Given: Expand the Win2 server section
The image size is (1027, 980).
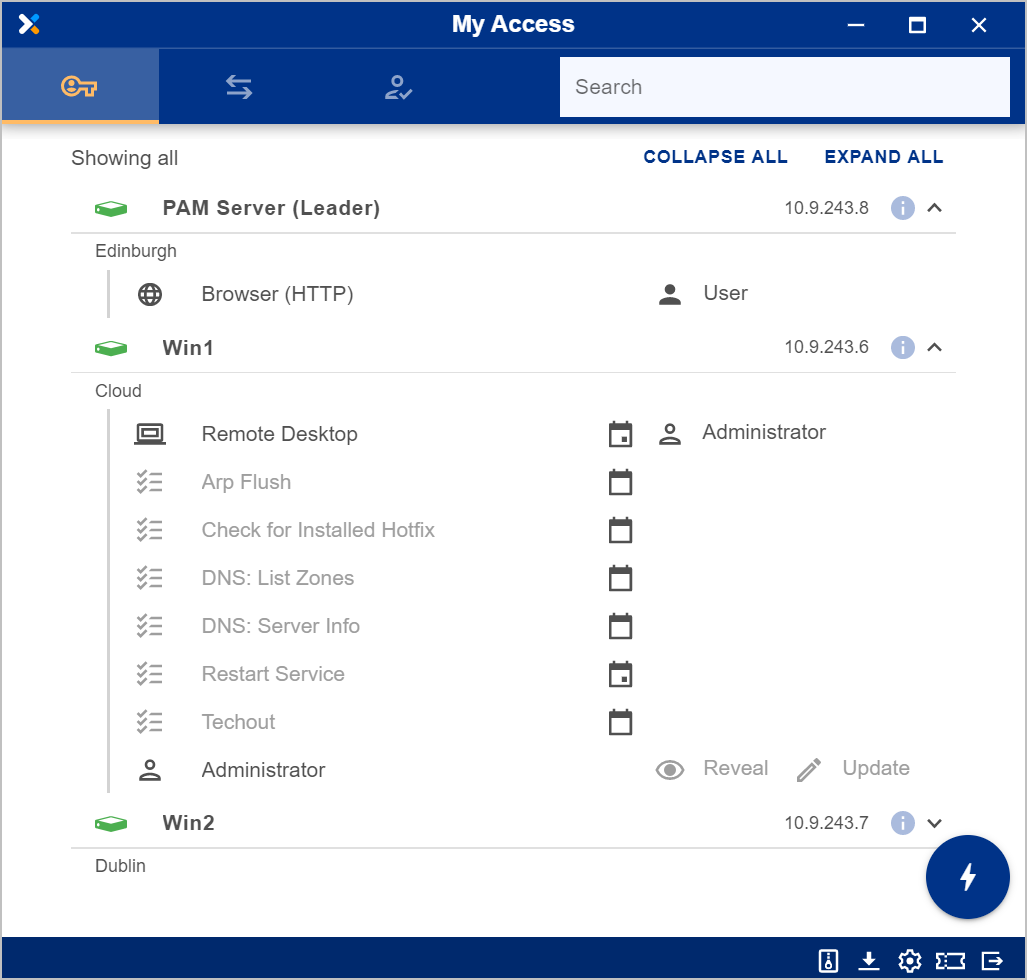Looking at the screenshot, I should pos(935,823).
